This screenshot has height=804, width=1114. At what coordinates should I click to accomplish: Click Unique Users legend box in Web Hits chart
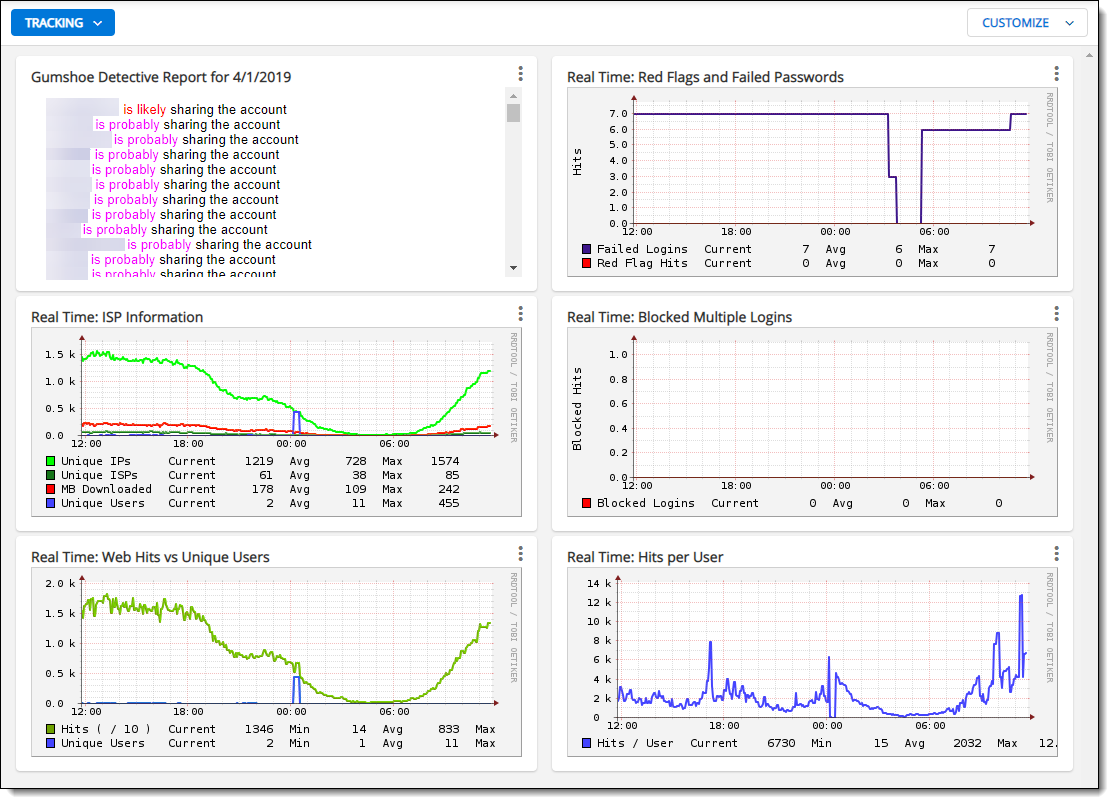(x=50, y=744)
